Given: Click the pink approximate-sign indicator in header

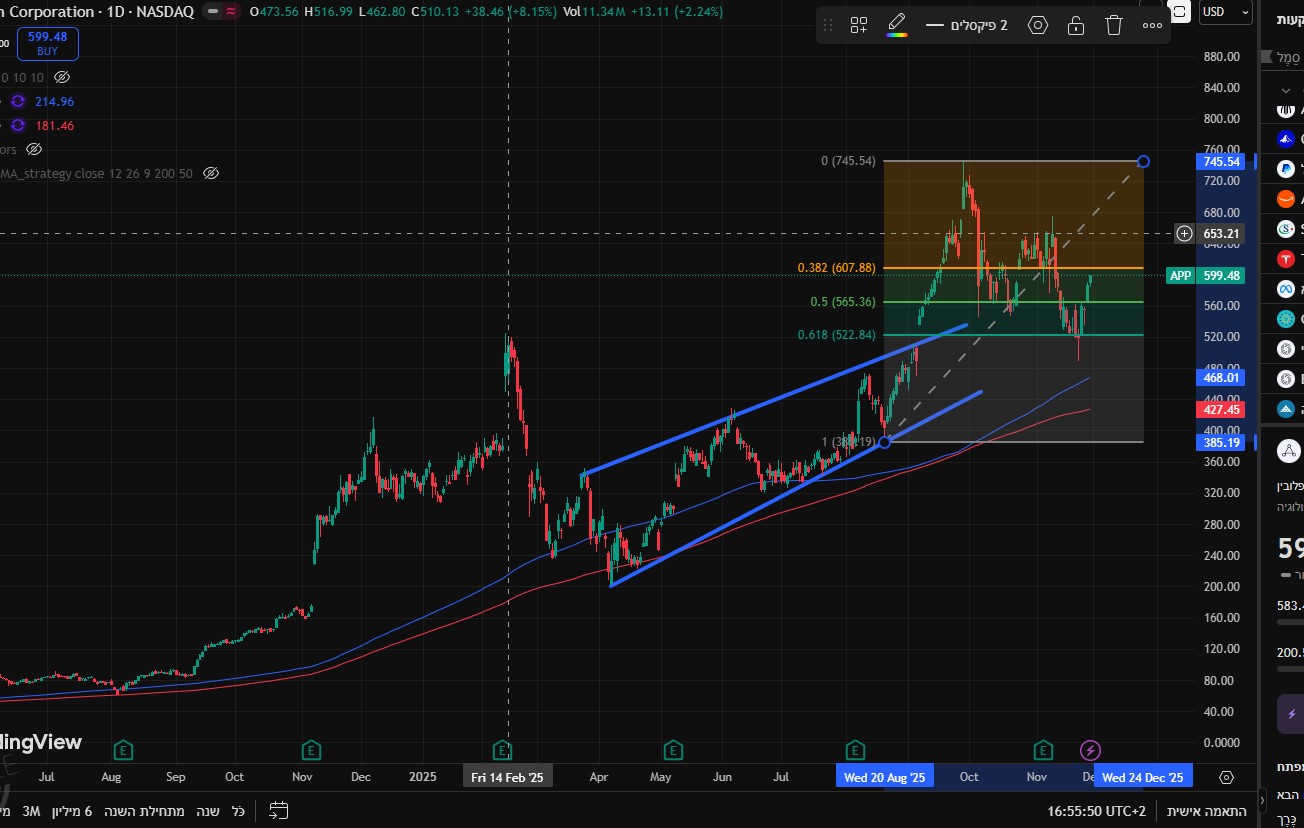Looking at the screenshot, I should 232,11.
